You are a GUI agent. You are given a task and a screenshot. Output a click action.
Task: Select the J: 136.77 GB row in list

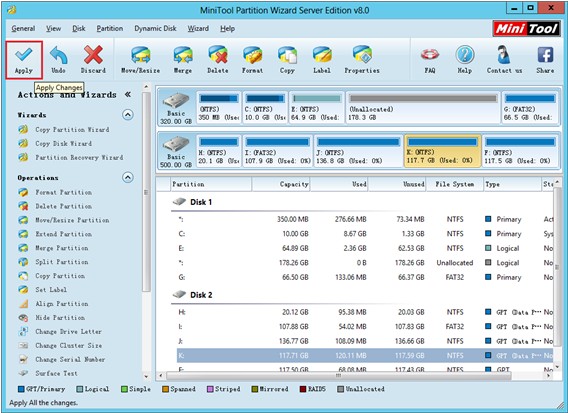pos(365,341)
